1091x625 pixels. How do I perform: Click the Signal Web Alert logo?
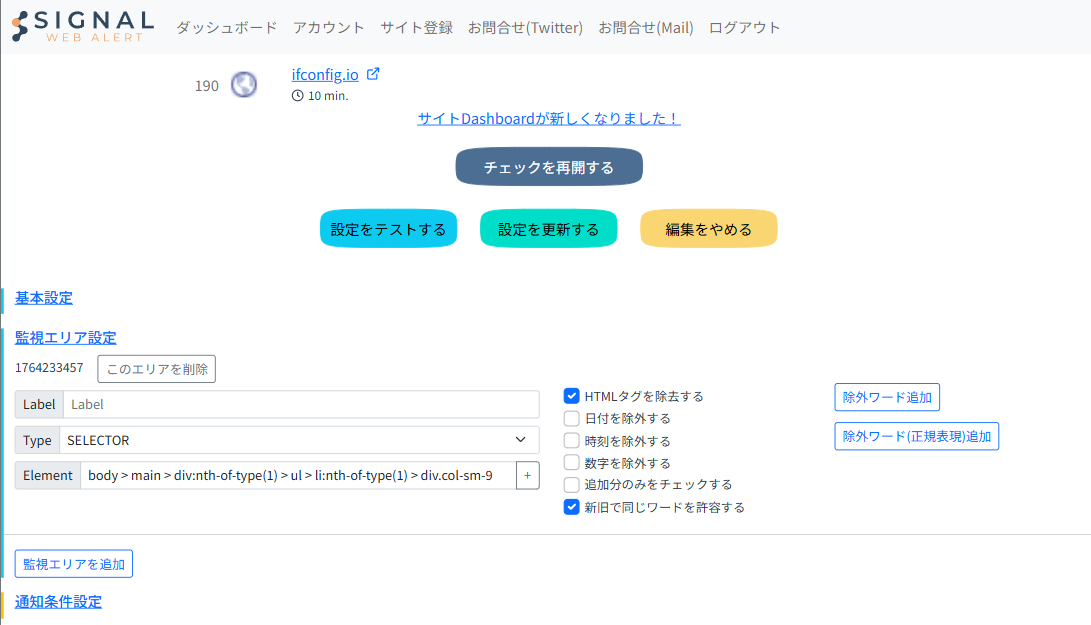coord(83,27)
